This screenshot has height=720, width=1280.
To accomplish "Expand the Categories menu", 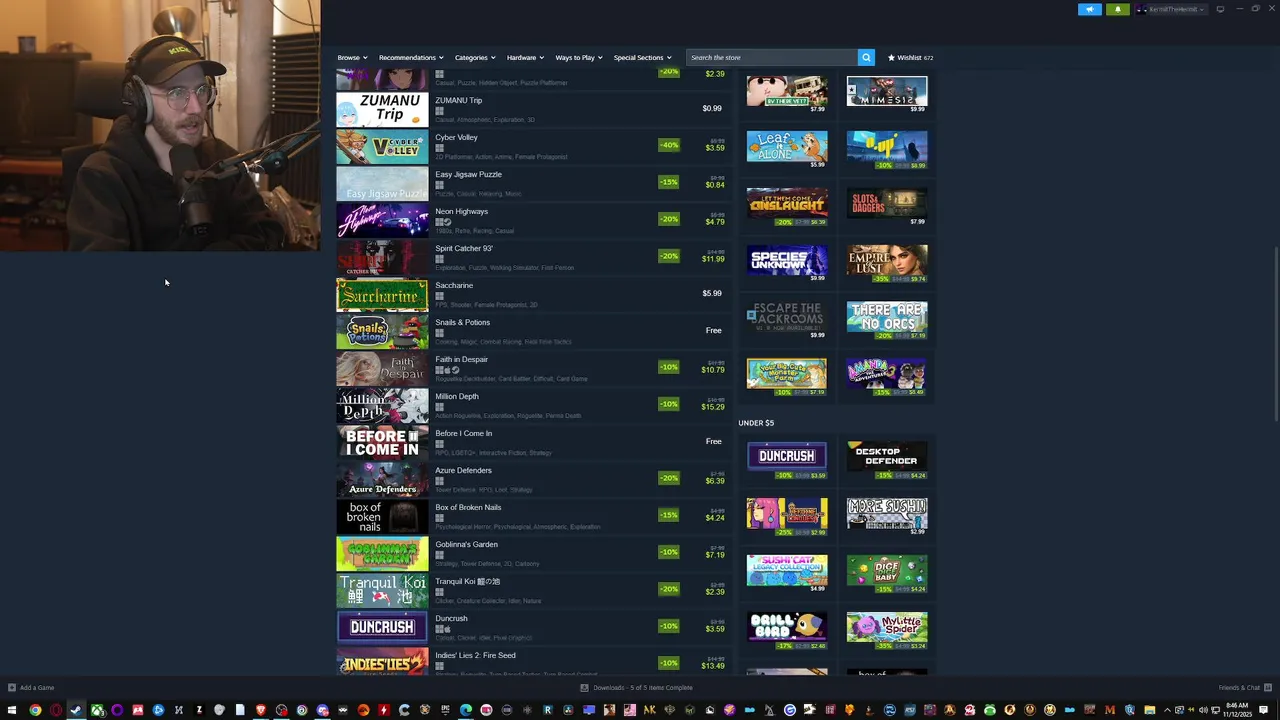I will [x=475, y=58].
